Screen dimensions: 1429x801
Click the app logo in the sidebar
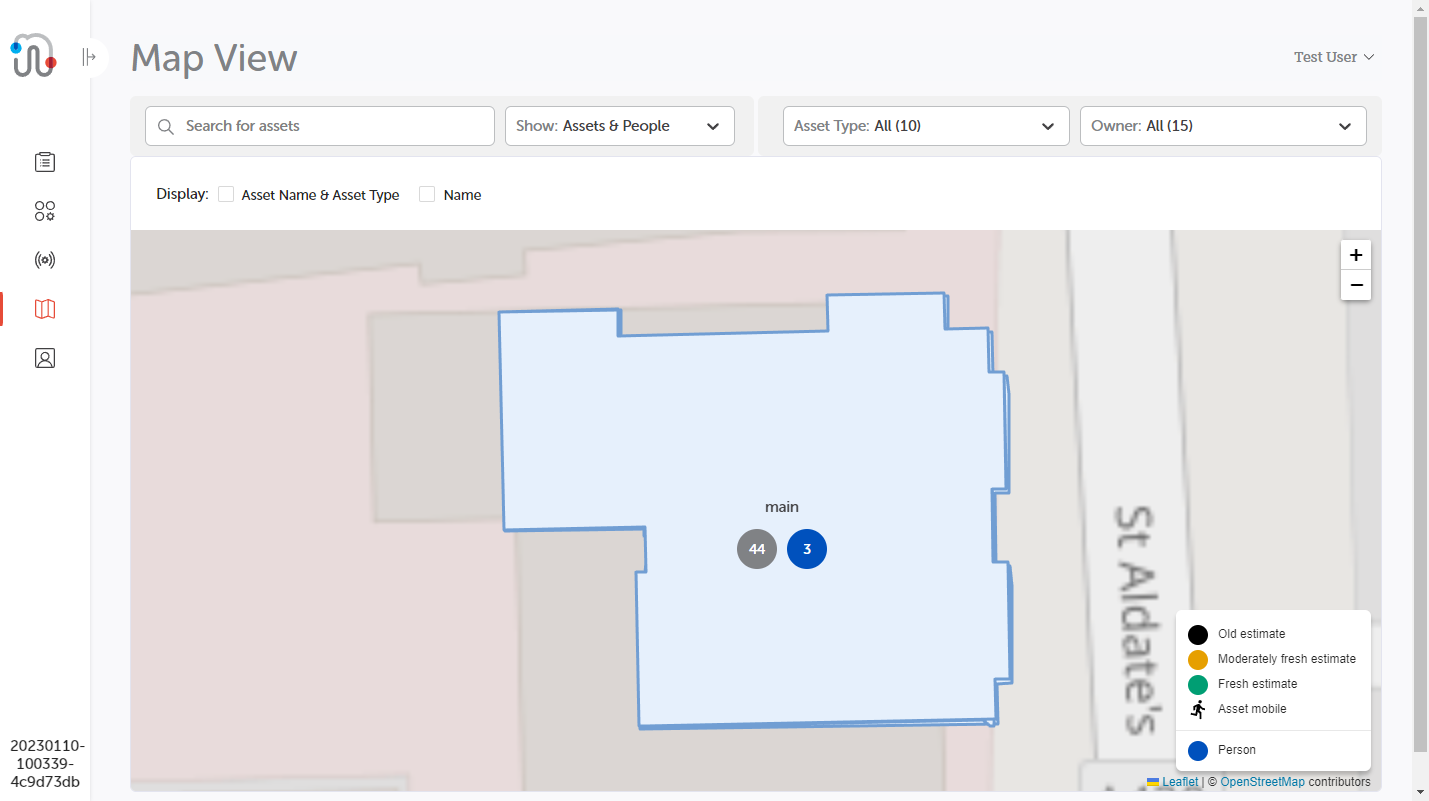[34, 56]
